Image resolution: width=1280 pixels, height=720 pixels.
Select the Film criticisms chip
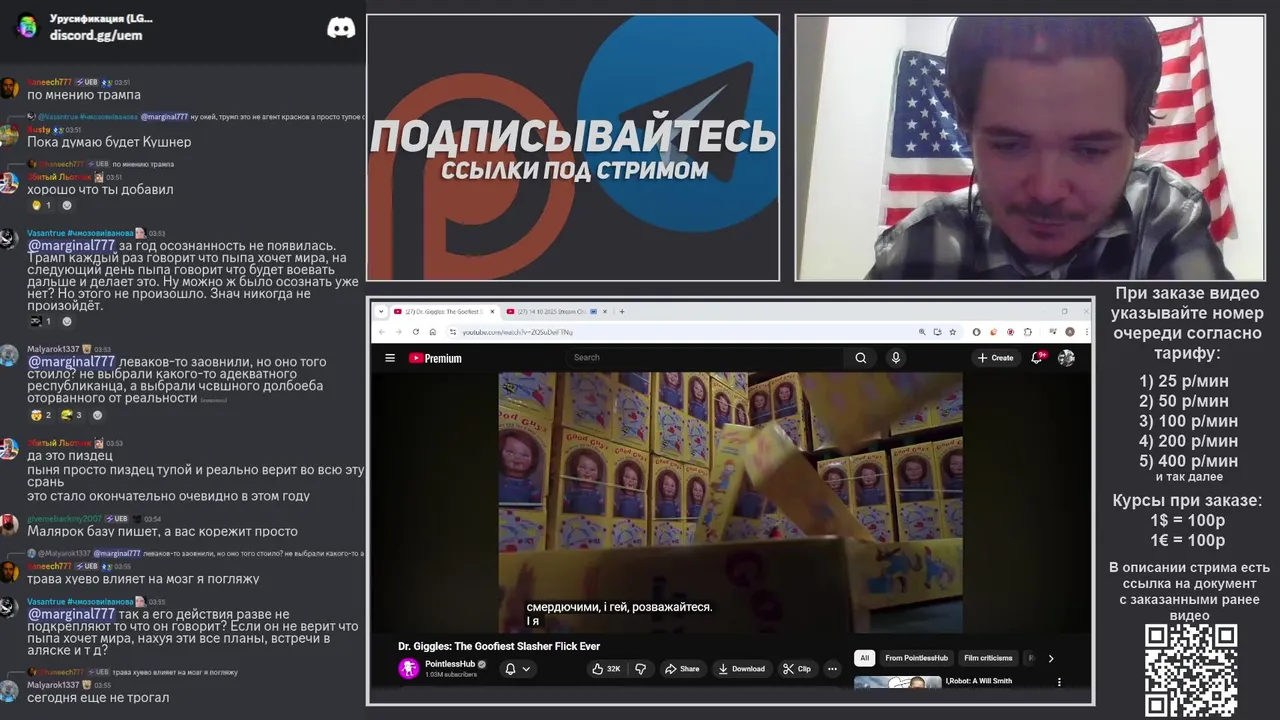(988, 658)
